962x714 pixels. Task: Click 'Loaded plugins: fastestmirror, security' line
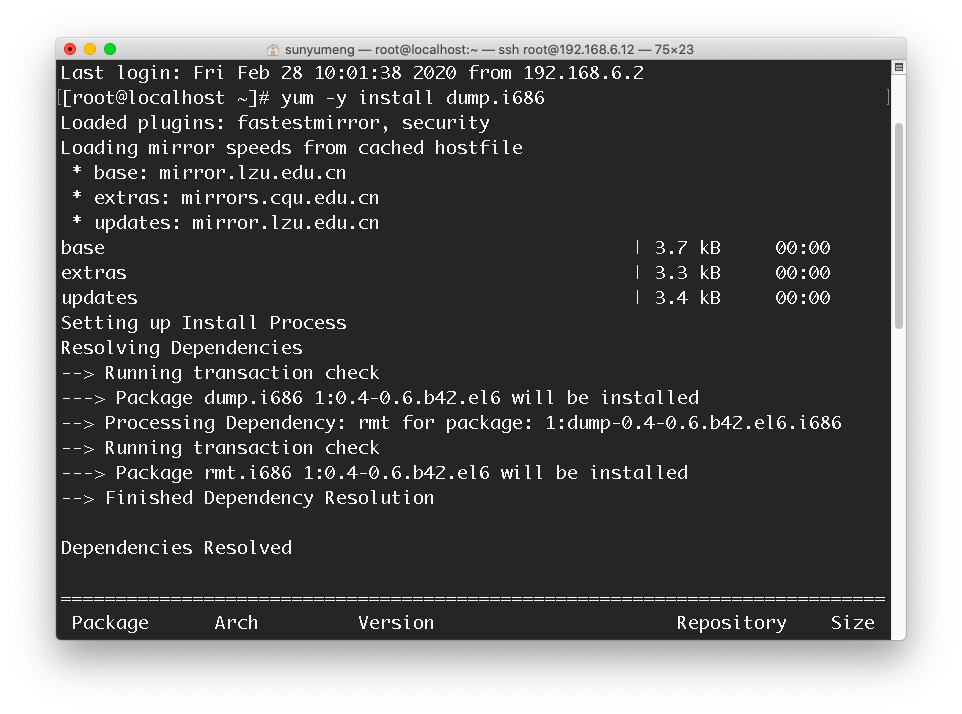tap(275, 123)
